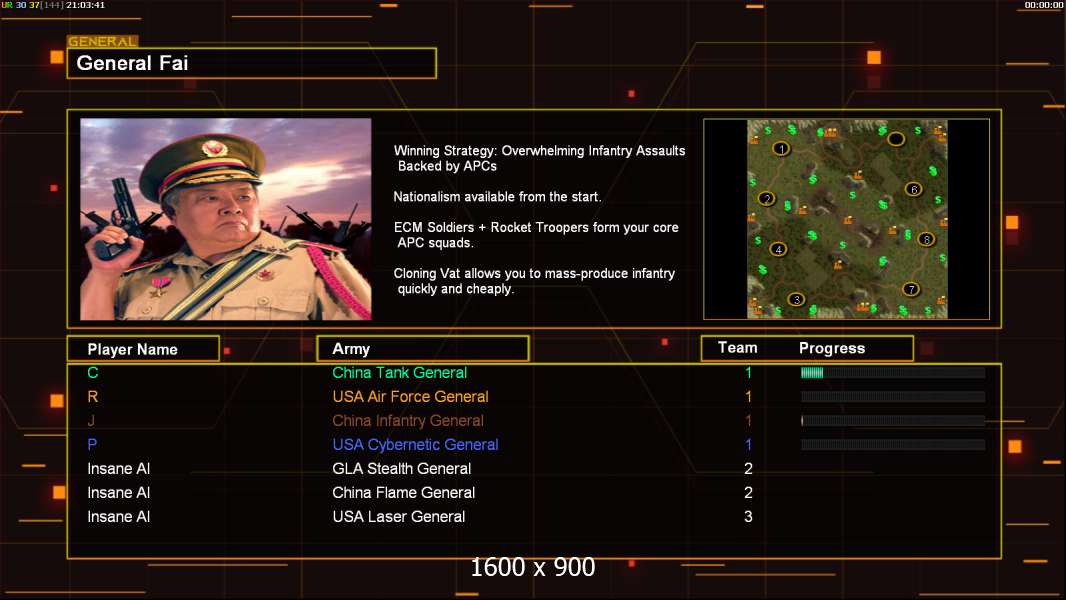1066x600 pixels.
Task: Click team number 2 for GLA Stealth General
Action: (x=749, y=469)
